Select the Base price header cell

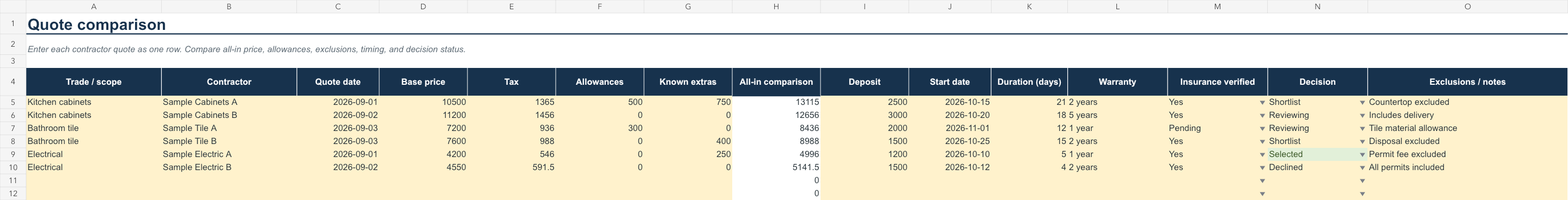click(423, 82)
